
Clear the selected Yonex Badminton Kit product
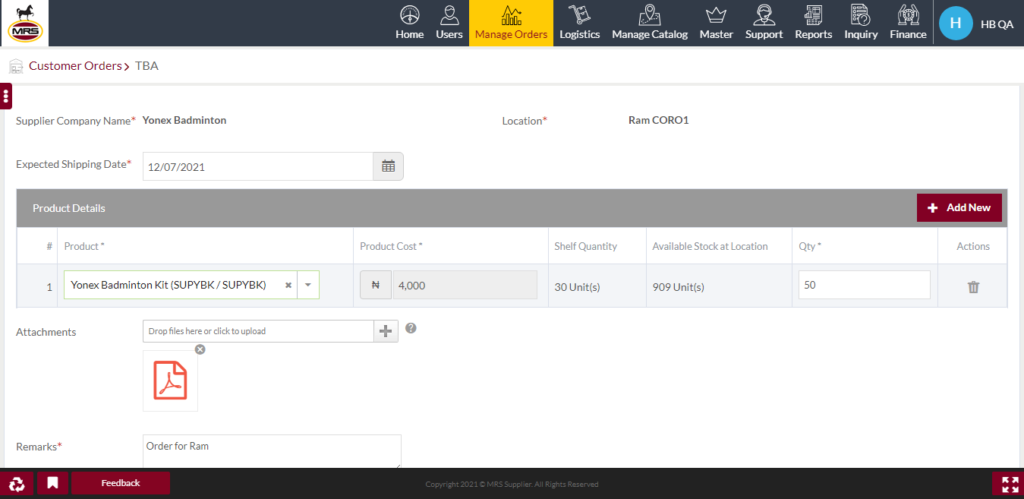point(288,285)
